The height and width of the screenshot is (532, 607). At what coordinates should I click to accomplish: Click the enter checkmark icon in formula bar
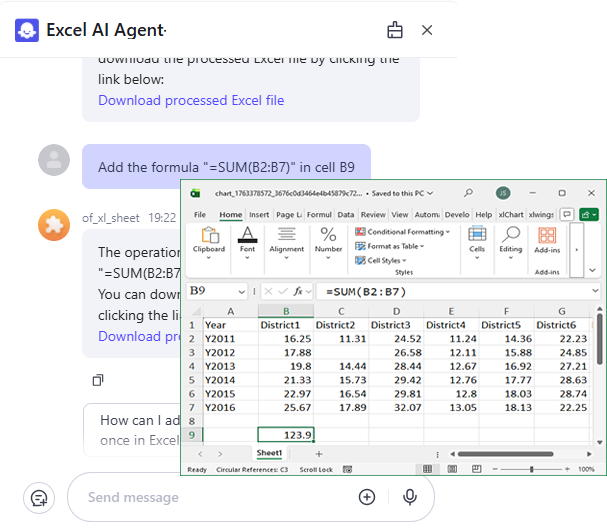(x=283, y=291)
